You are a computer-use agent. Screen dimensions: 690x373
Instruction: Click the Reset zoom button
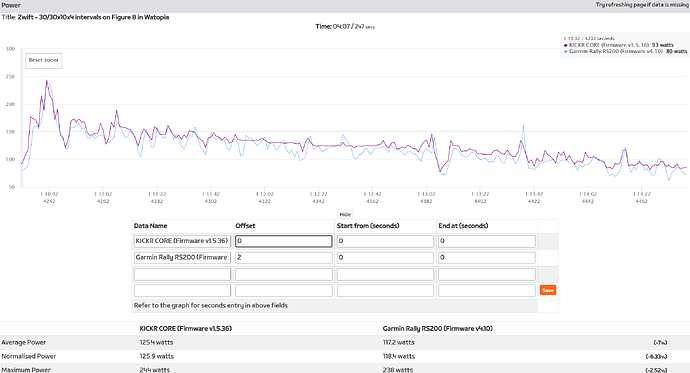44,60
